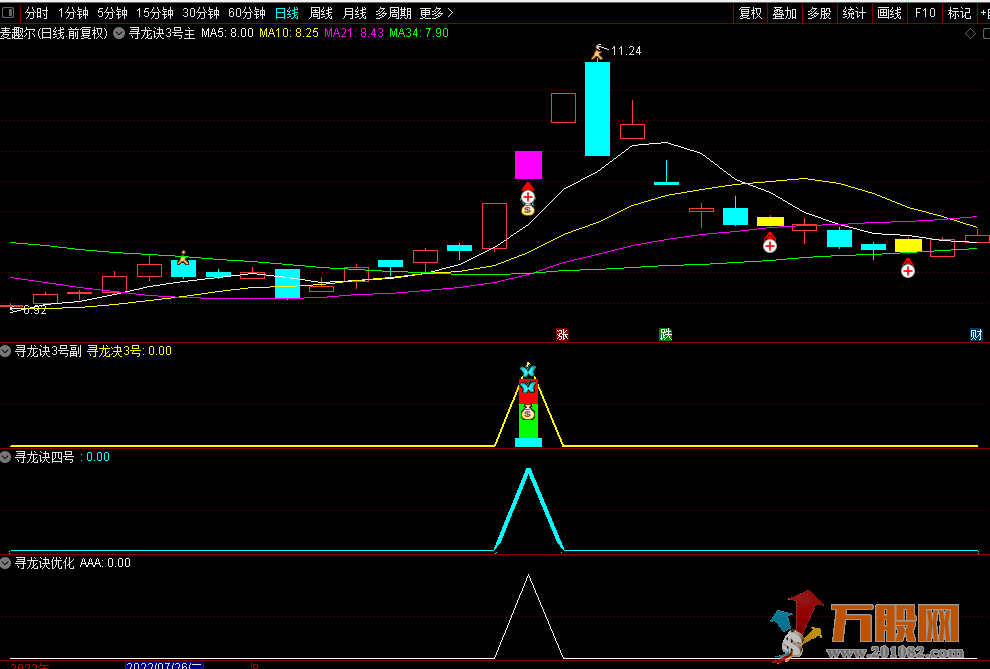
Task: Click the MA10: 8.25 value
Action: [x=289, y=33]
